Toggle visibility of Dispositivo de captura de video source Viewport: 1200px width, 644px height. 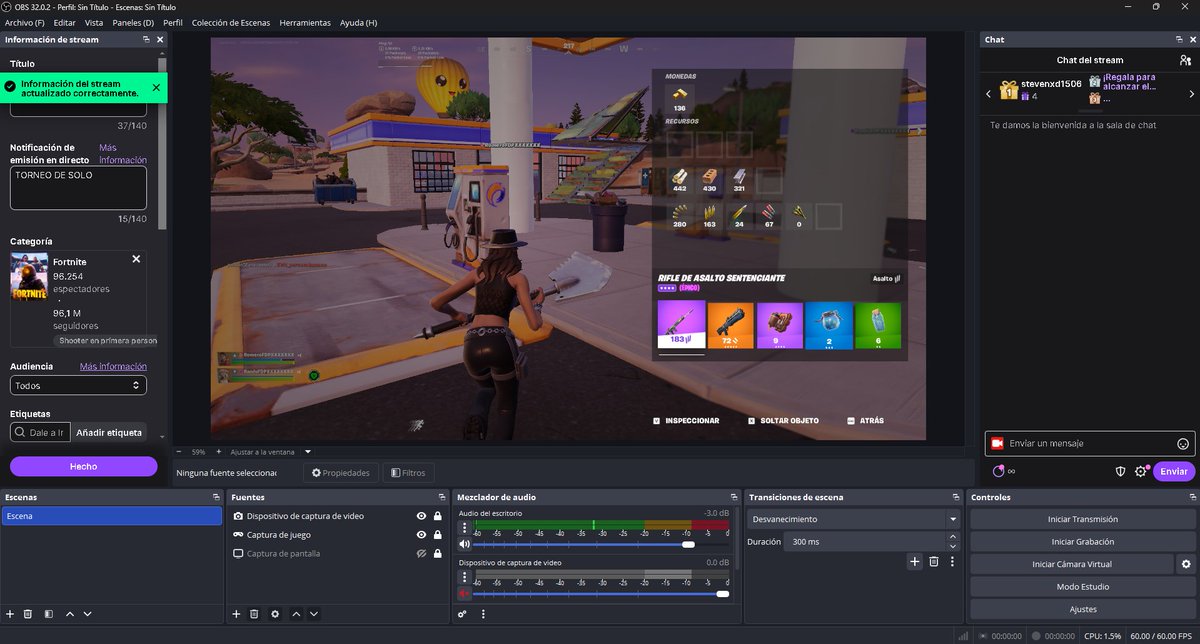422,516
